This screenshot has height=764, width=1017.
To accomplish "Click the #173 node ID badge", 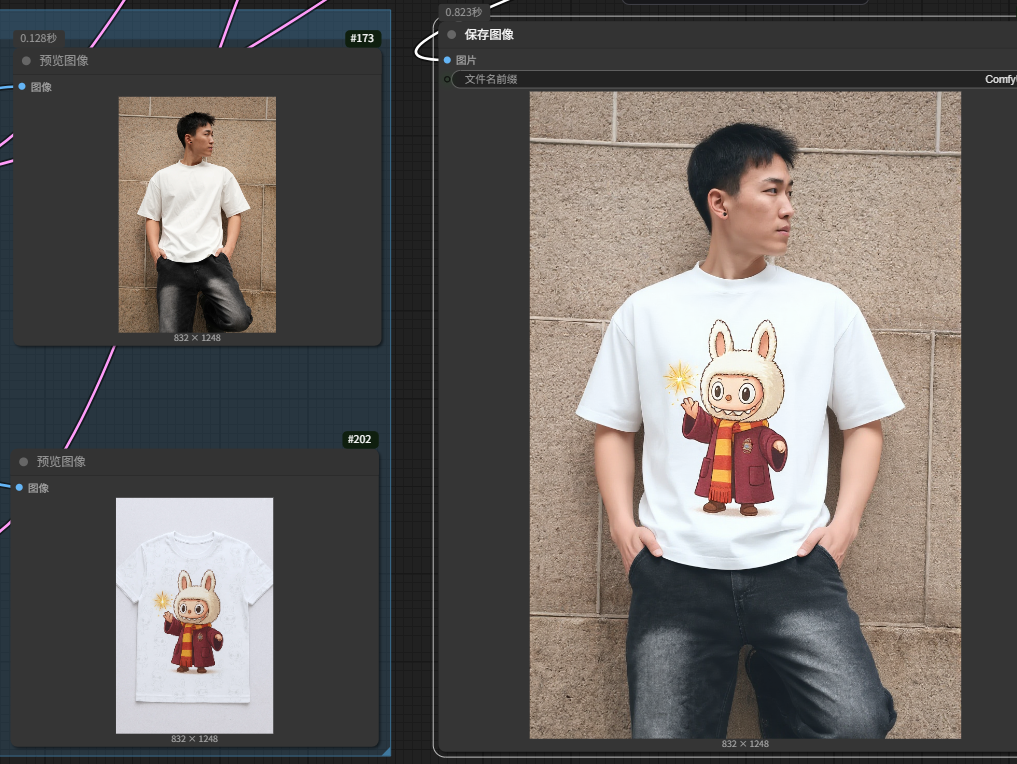I will point(362,38).
